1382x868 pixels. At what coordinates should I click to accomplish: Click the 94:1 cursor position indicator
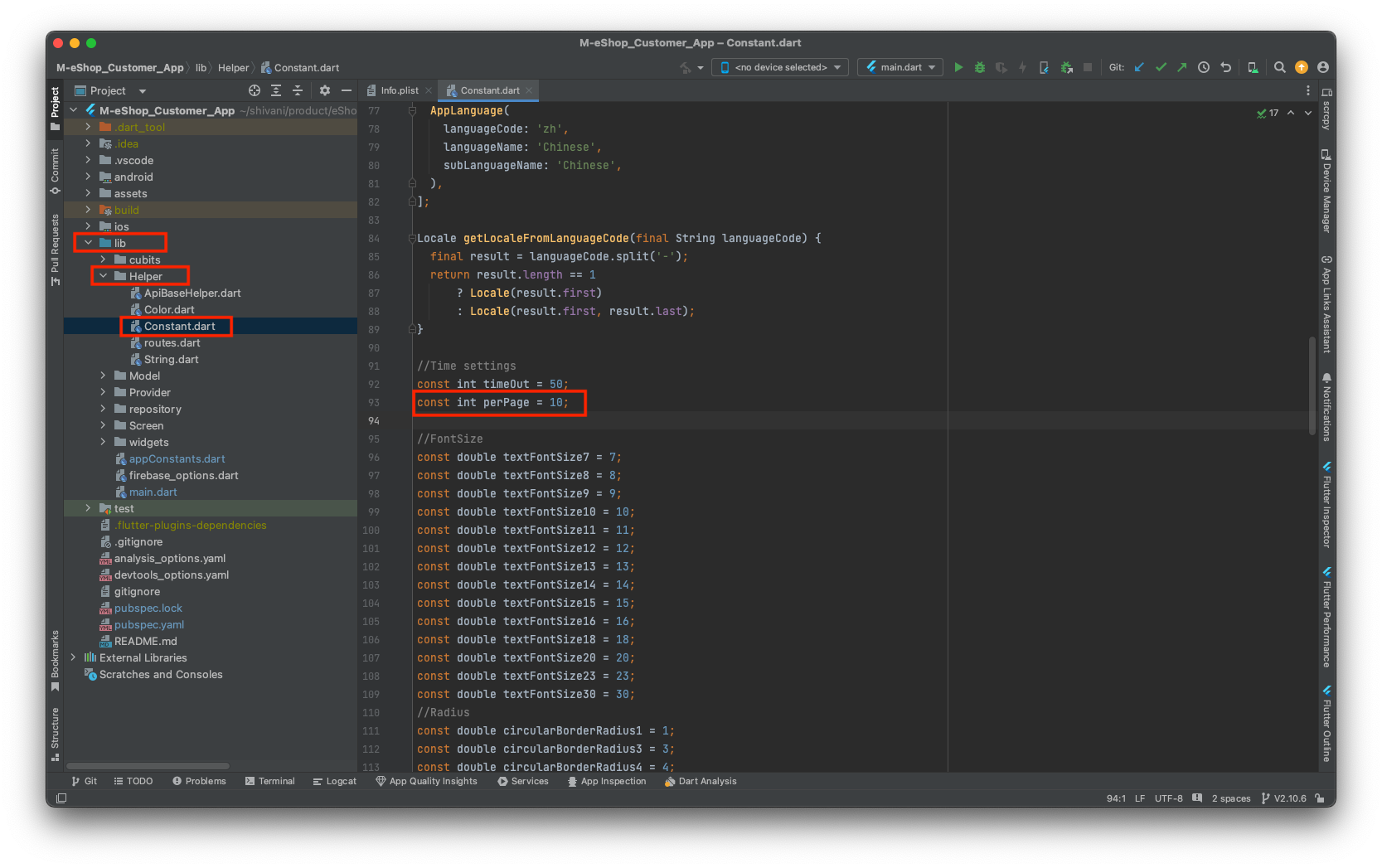(x=1116, y=798)
